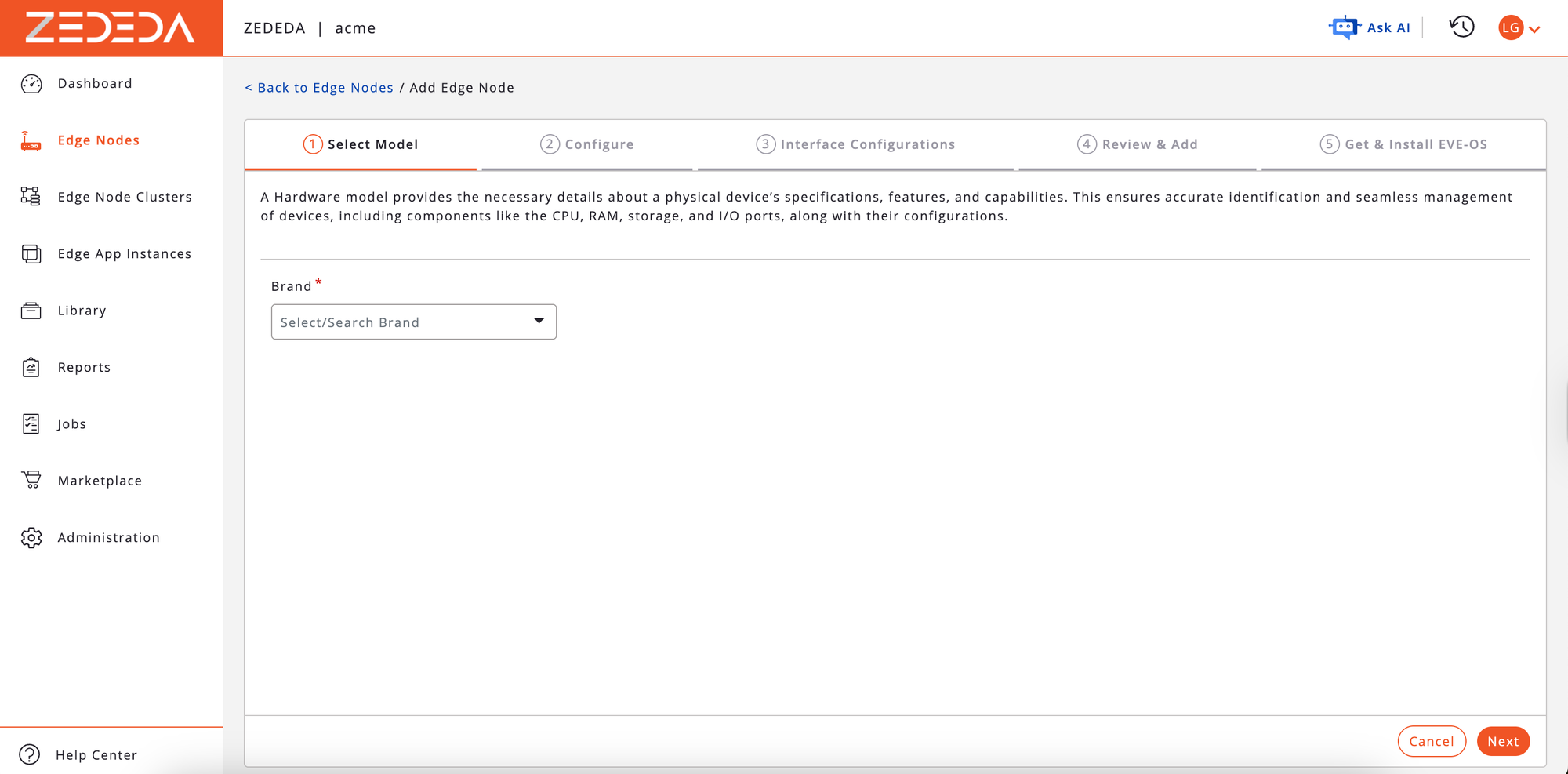Follow the Back to Edge Nodes link
The image size is (1568, 774).
point(319,88)
